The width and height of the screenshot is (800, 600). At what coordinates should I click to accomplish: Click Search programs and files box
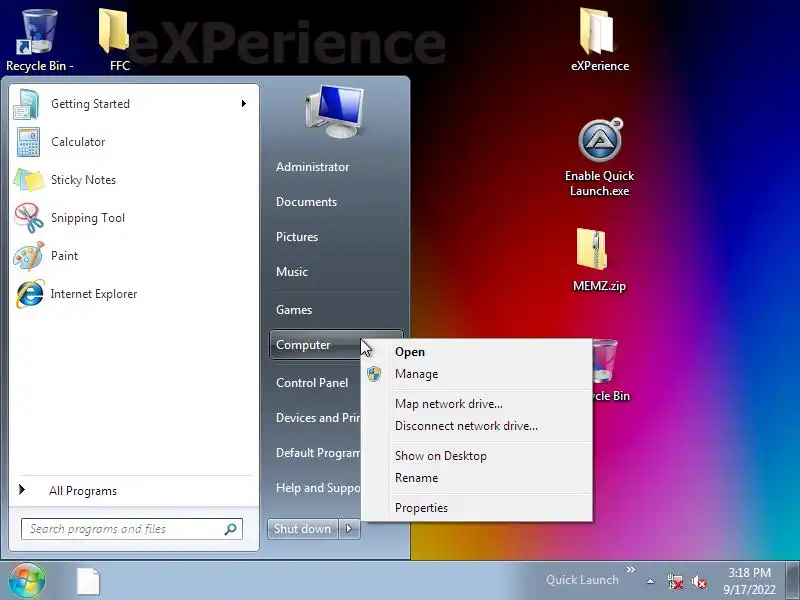coord(132,529)
